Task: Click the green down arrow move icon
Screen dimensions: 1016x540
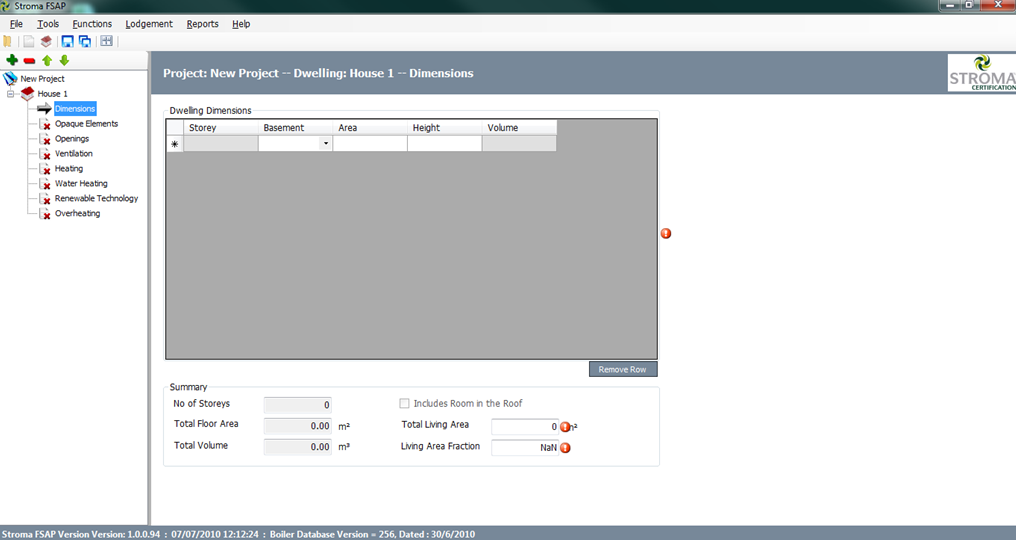Action: coord(64,60)
